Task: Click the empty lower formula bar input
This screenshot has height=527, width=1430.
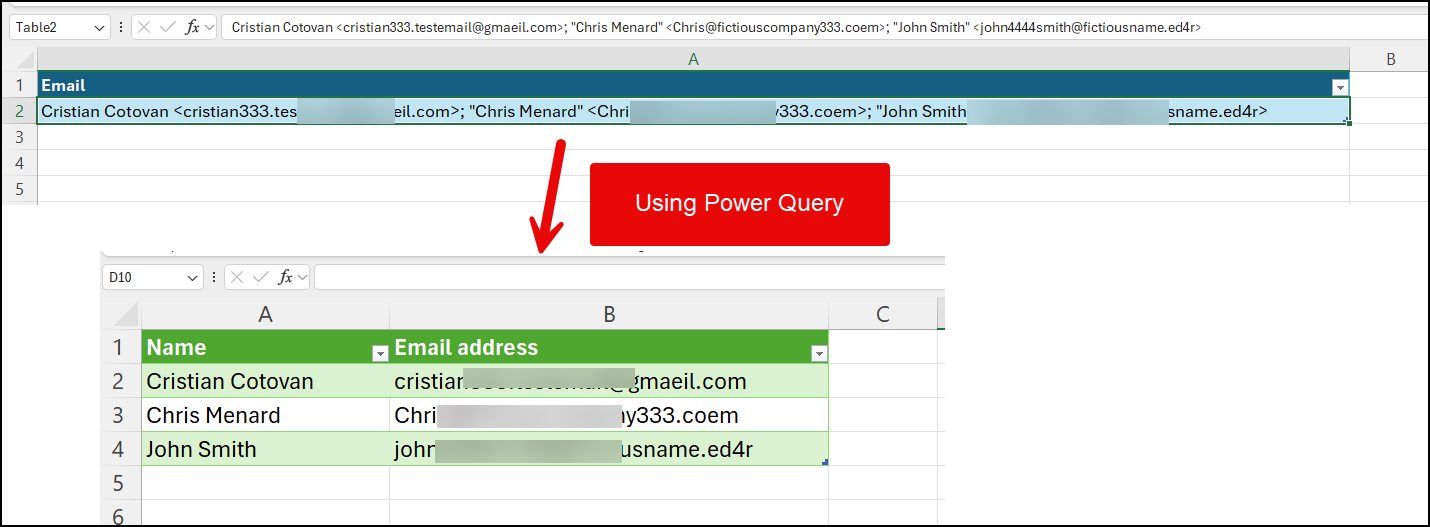Action: [630, 277]
